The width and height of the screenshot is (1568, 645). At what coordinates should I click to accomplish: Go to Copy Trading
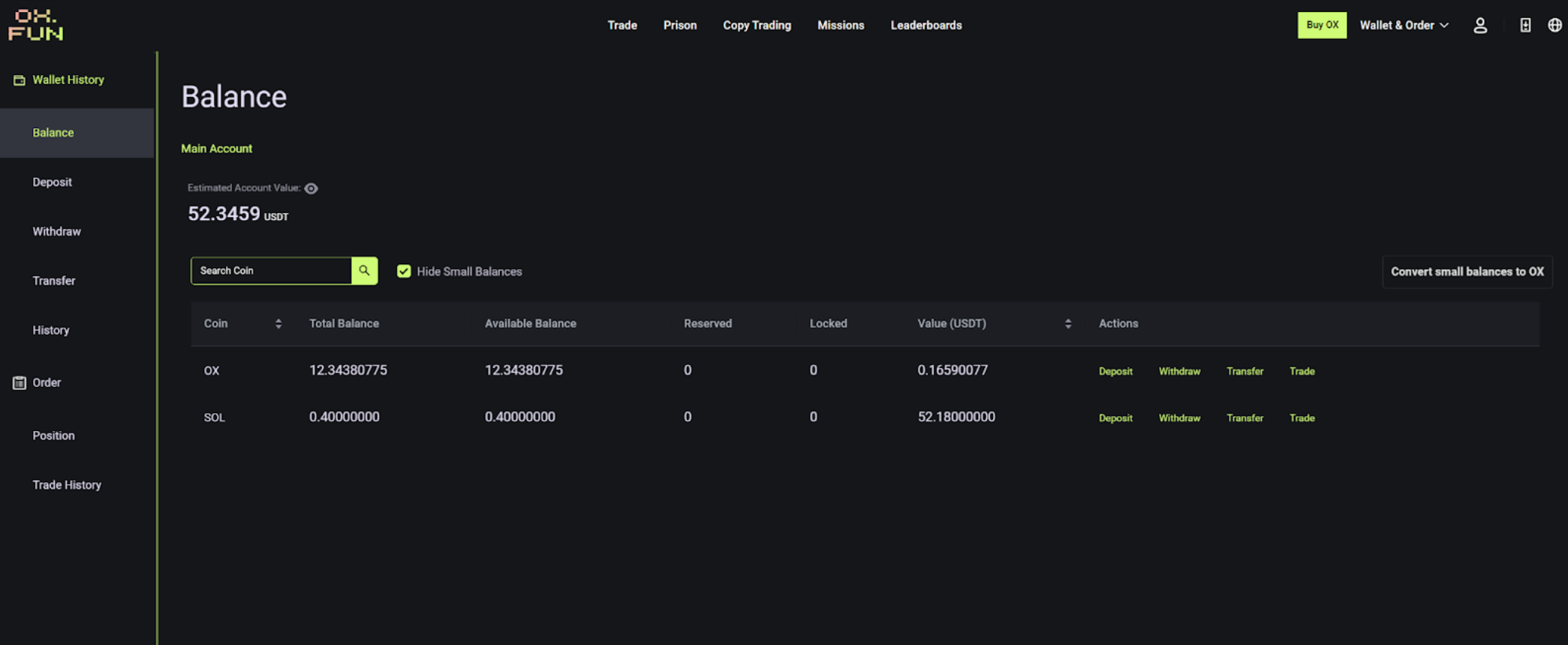pos(757,26)
